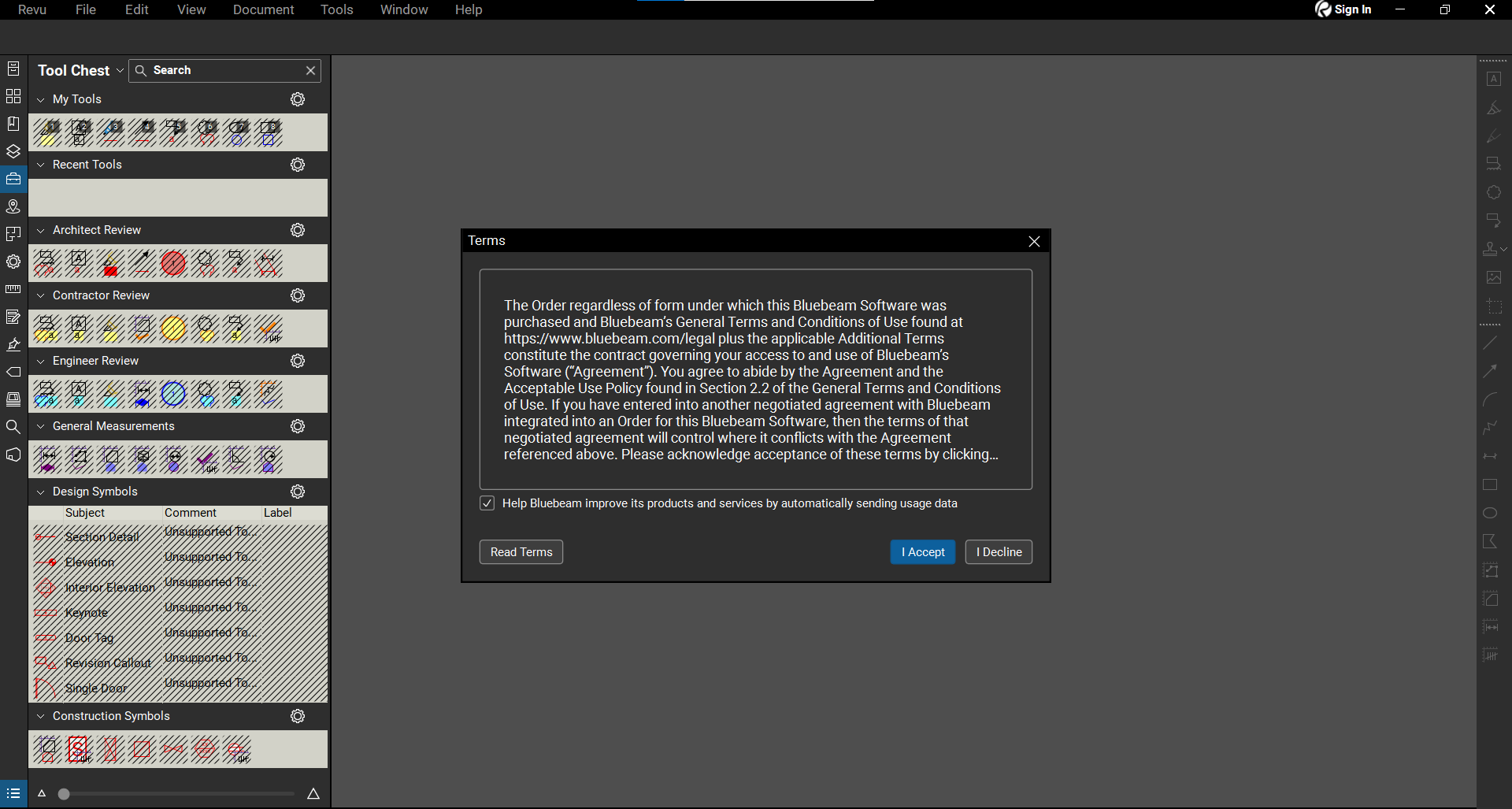Open the Bookmarks panel icon

pyautogui.click(x=13, y=124)
